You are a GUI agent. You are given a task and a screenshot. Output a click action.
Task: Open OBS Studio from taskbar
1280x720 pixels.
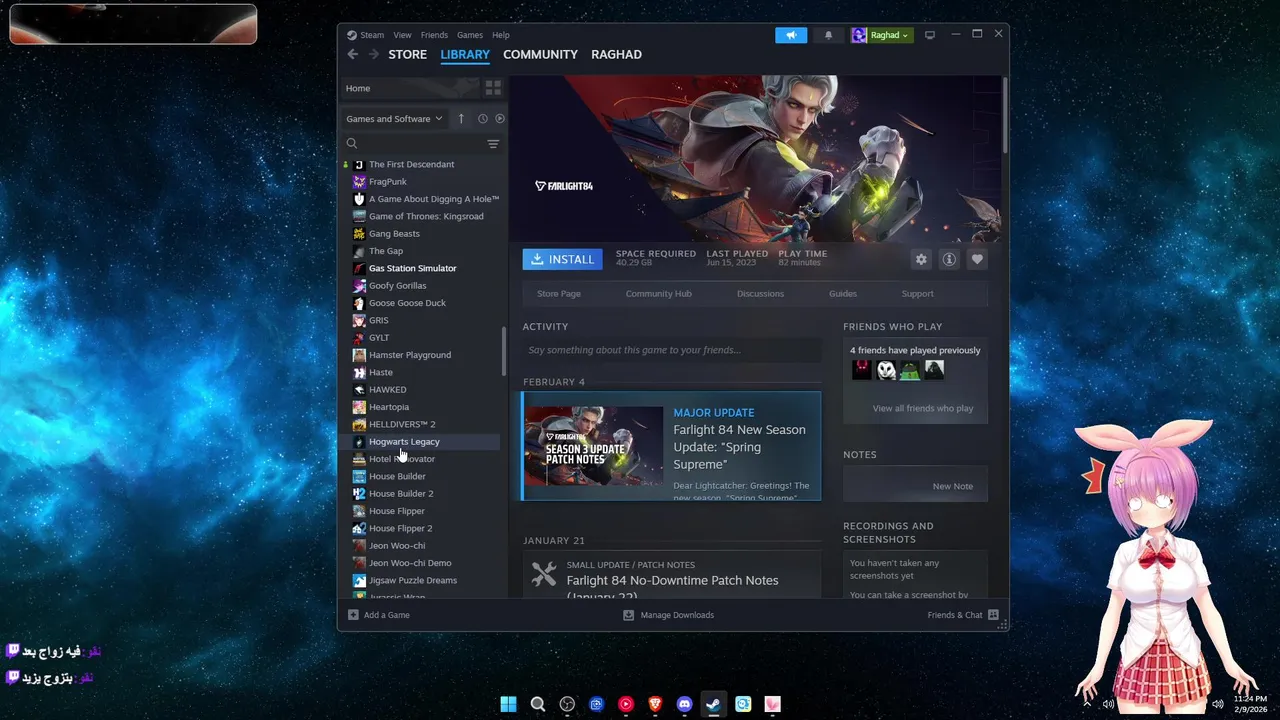click(x=567, y=704)
